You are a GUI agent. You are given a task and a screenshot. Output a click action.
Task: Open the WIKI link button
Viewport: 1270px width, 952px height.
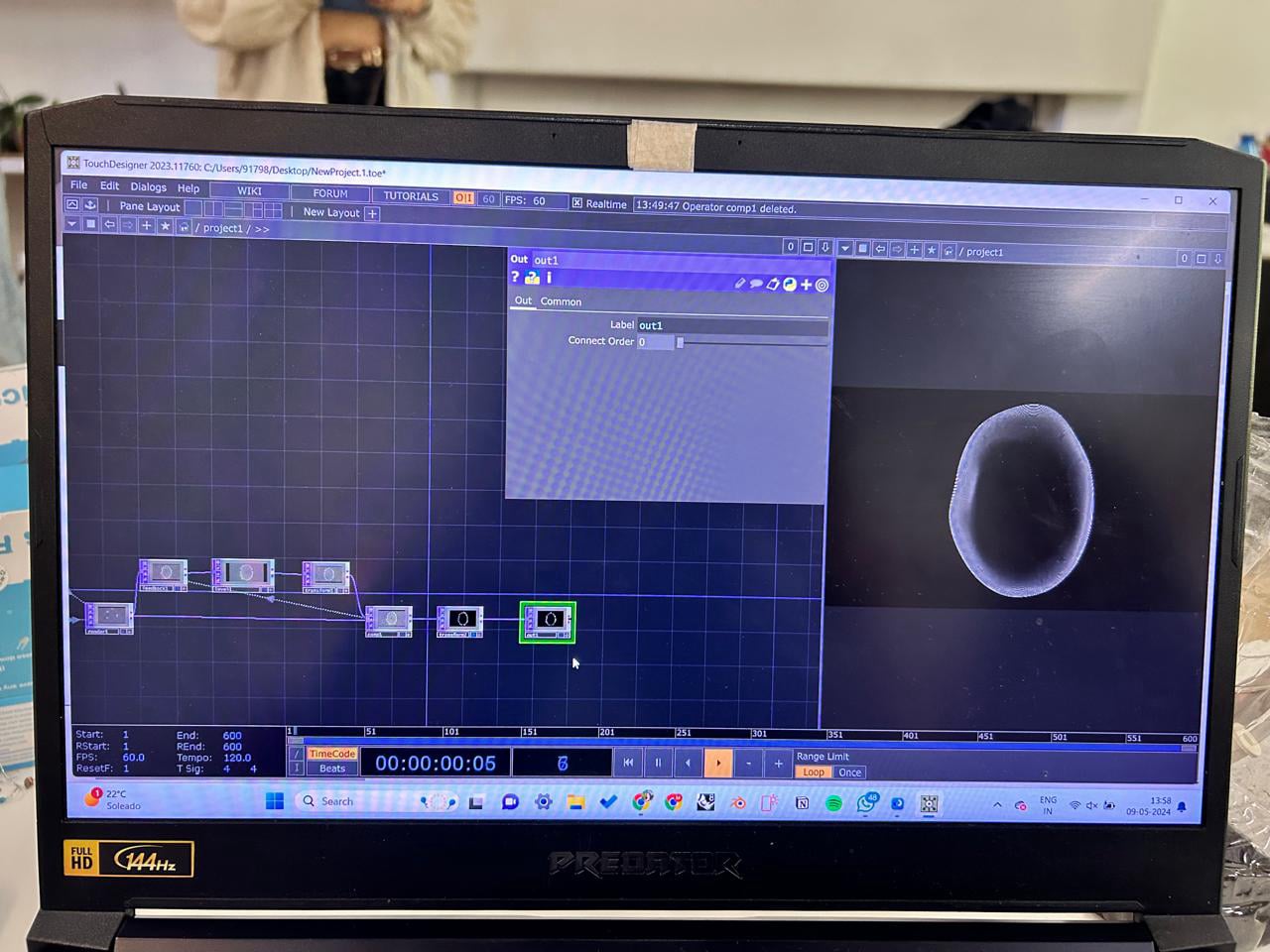tap(249, 191)
